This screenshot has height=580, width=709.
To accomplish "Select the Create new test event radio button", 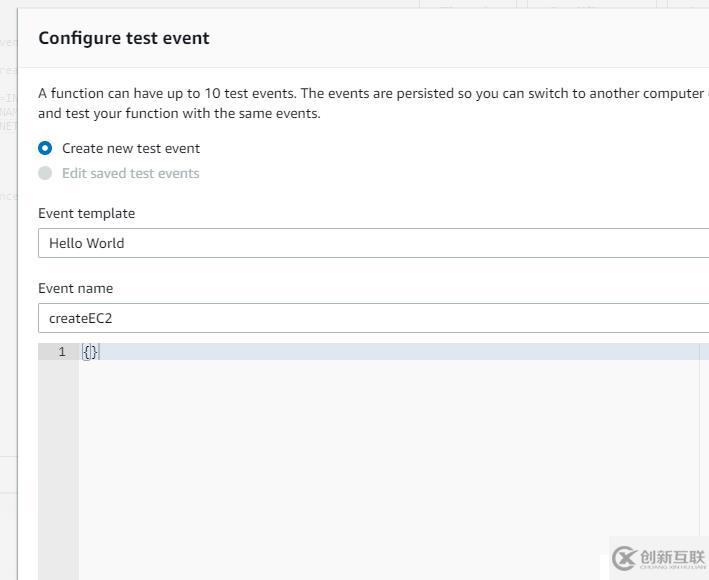I will click(x=45, y=148).
